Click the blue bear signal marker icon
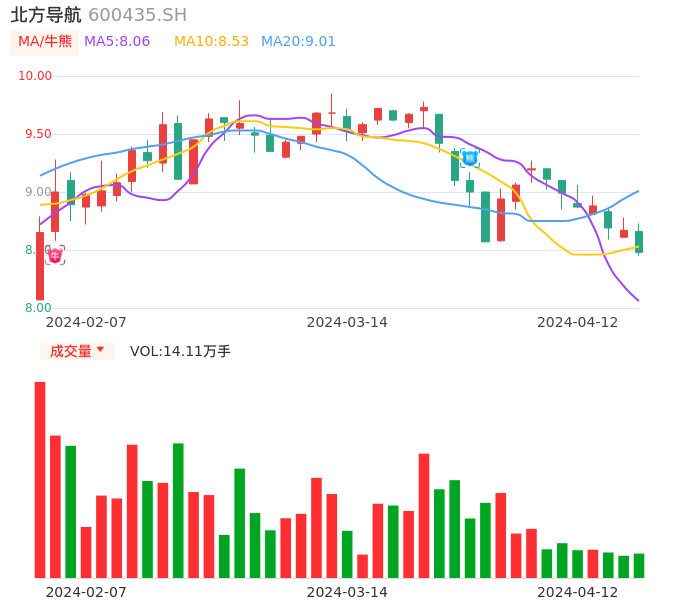This screenshot has width=686, height=606. 469,158
